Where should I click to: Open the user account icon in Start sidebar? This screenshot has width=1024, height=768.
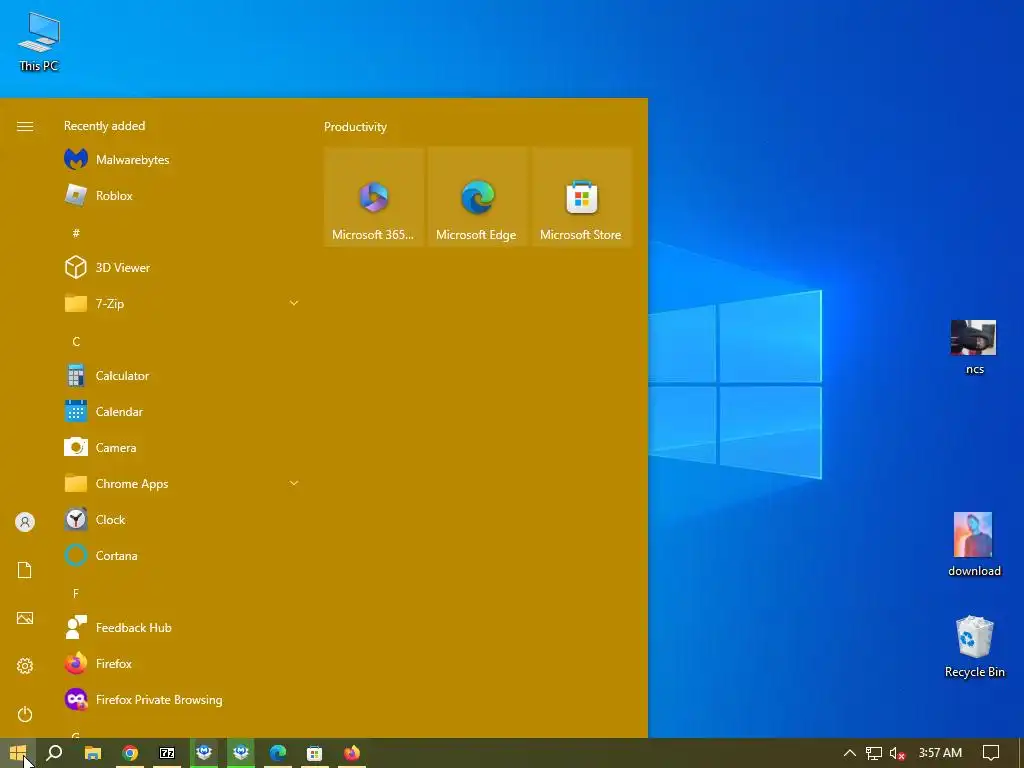(x=25, y=522)
